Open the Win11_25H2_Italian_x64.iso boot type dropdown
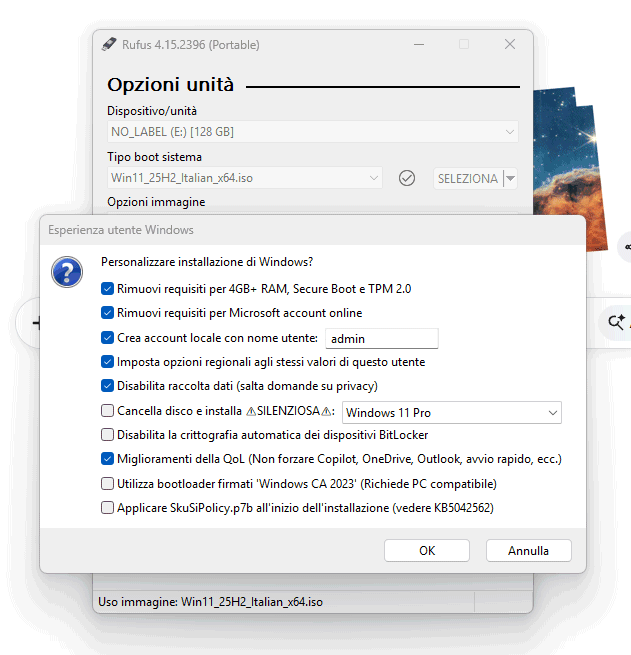The height and width of the screenshot is (655, 631). point(245,178)
